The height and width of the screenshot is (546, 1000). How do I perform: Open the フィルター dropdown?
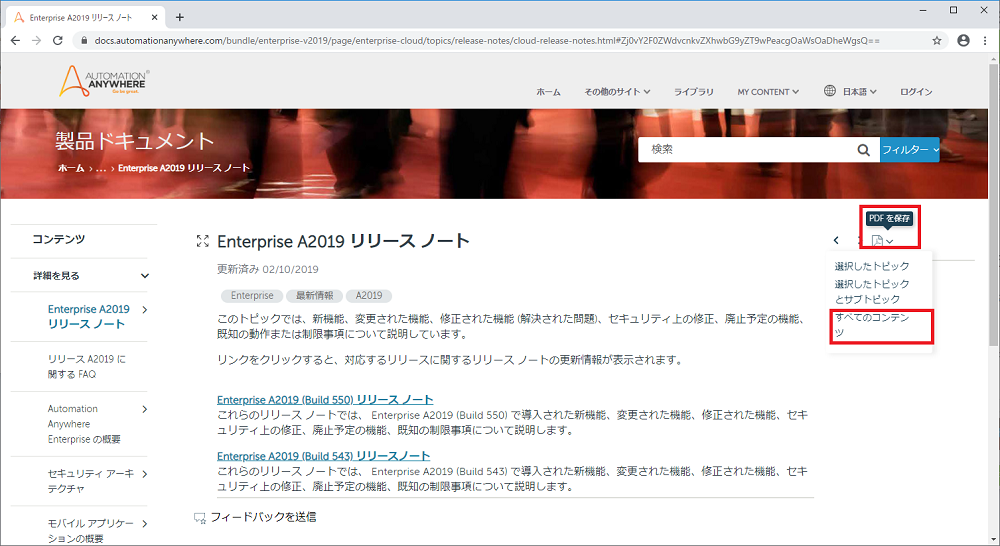point(909,149)
